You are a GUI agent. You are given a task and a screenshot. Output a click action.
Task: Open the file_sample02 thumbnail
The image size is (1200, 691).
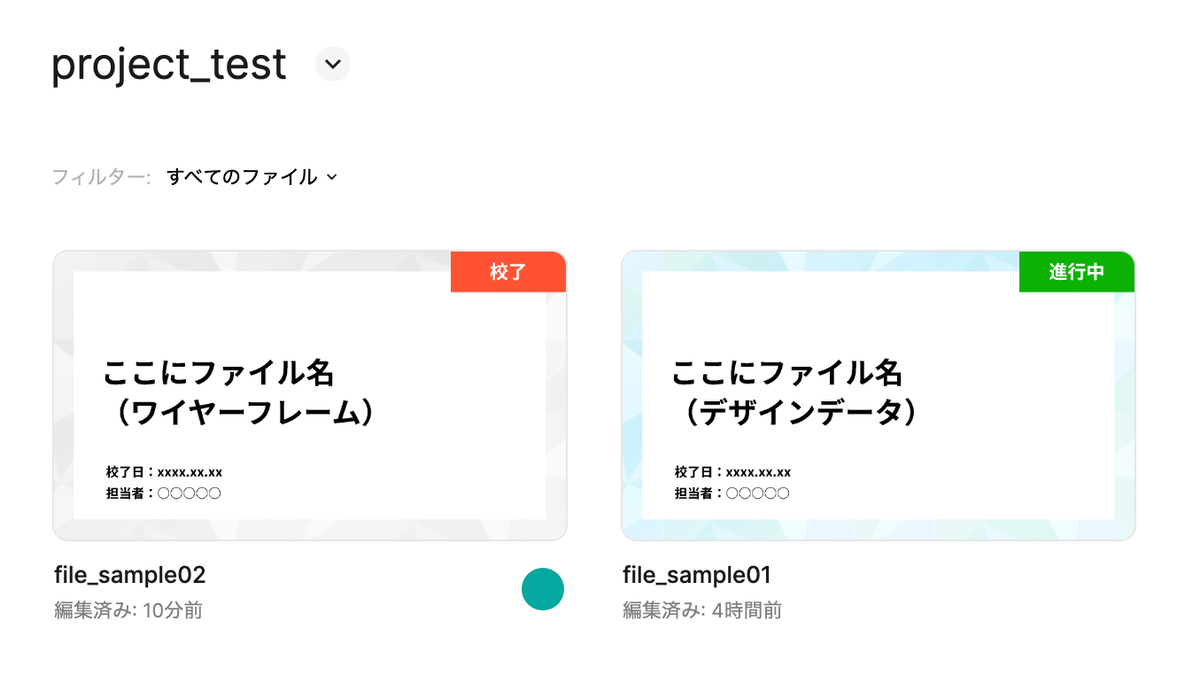pos(310,395)
